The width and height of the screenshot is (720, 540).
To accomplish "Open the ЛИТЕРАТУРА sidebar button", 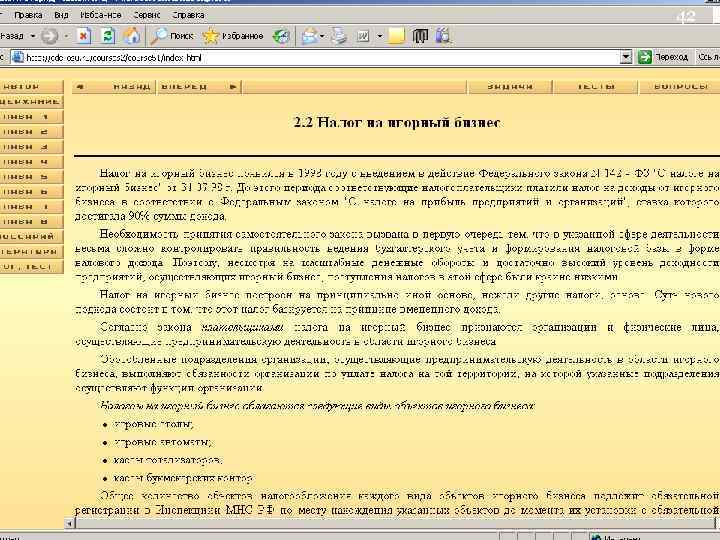I will click(31, 252).
